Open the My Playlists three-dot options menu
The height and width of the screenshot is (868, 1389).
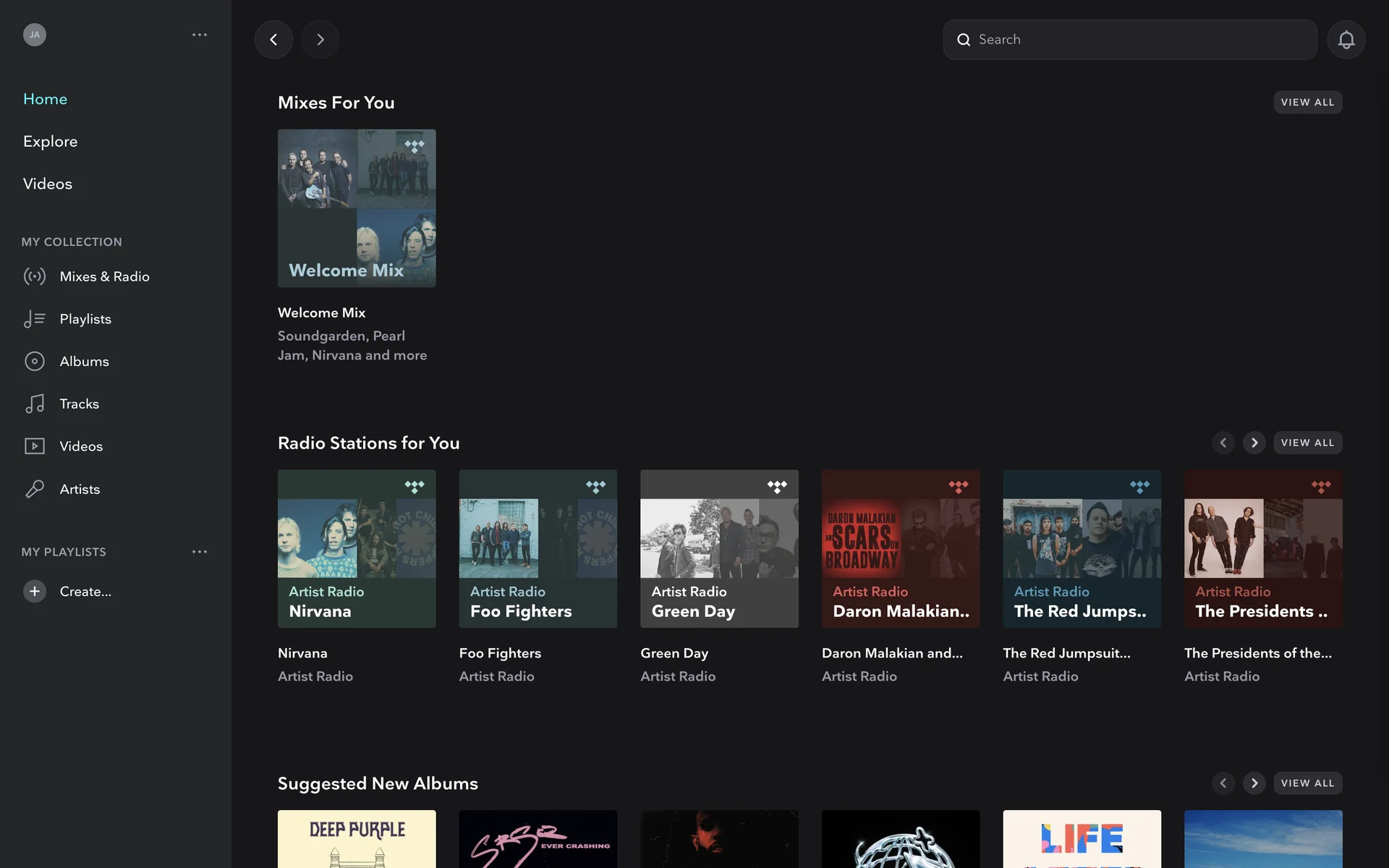click(200, 552)
